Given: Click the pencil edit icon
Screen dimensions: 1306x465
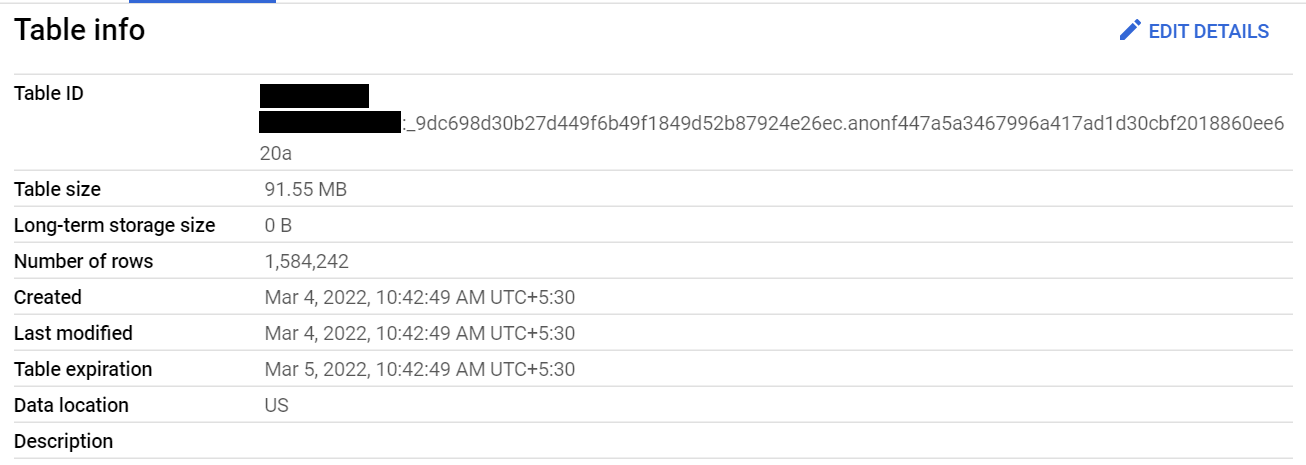Looking at the screenshot, I should 1130,31.
